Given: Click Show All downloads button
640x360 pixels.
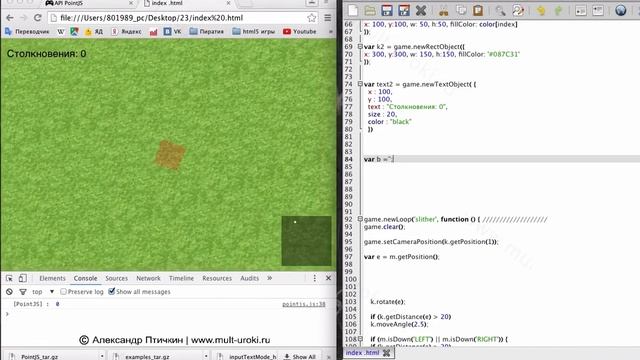Looking at the screenshot, I should (x=300, y=356).
